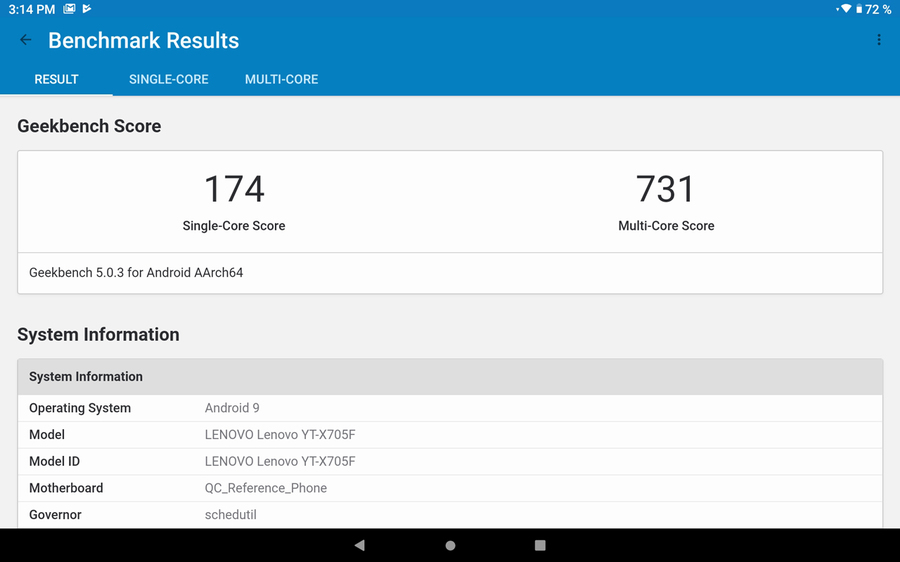Tap the Model ID row label
900x562 pixels.
click(55, 461)
